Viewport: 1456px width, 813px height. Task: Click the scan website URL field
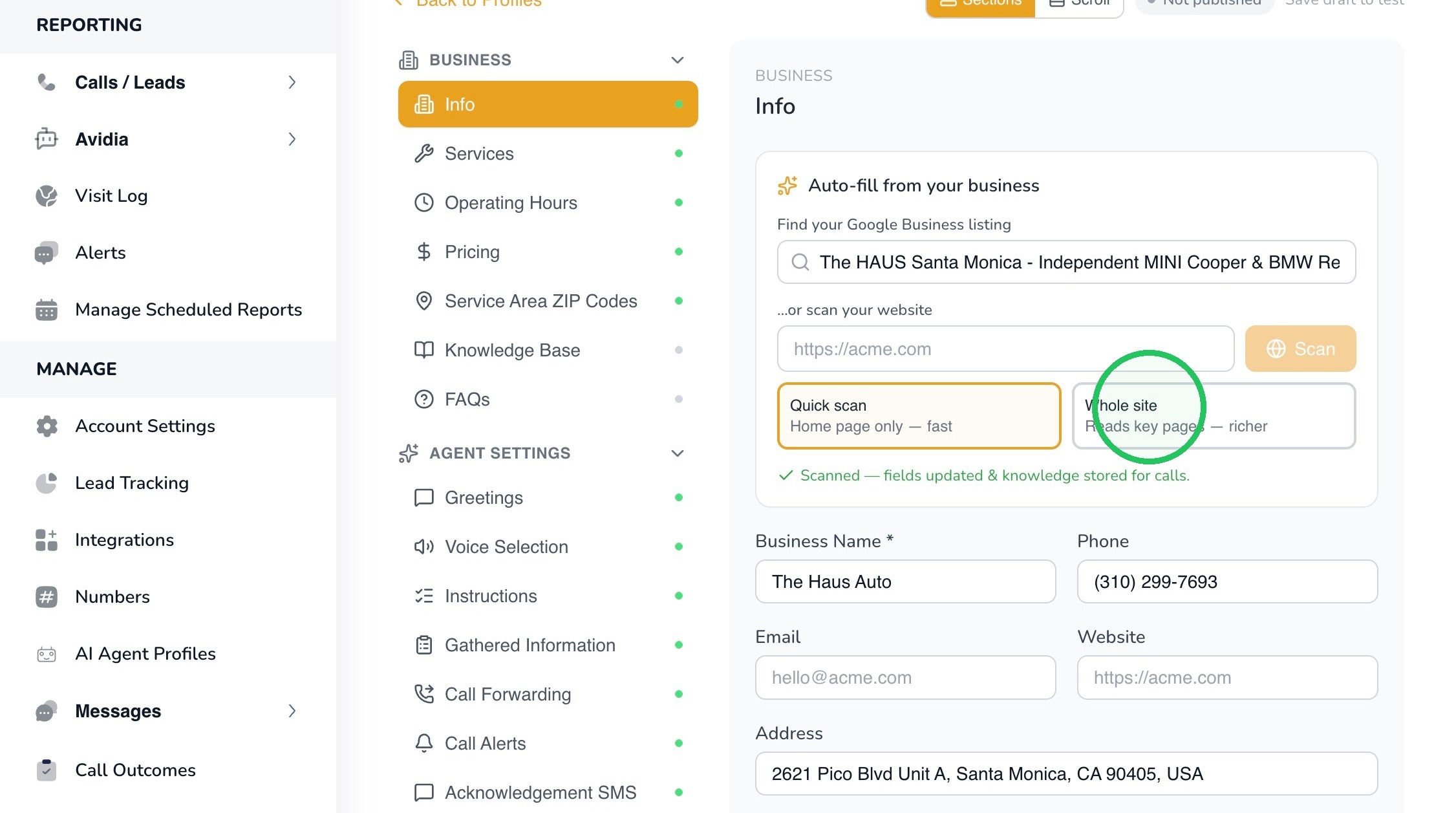1005,349
